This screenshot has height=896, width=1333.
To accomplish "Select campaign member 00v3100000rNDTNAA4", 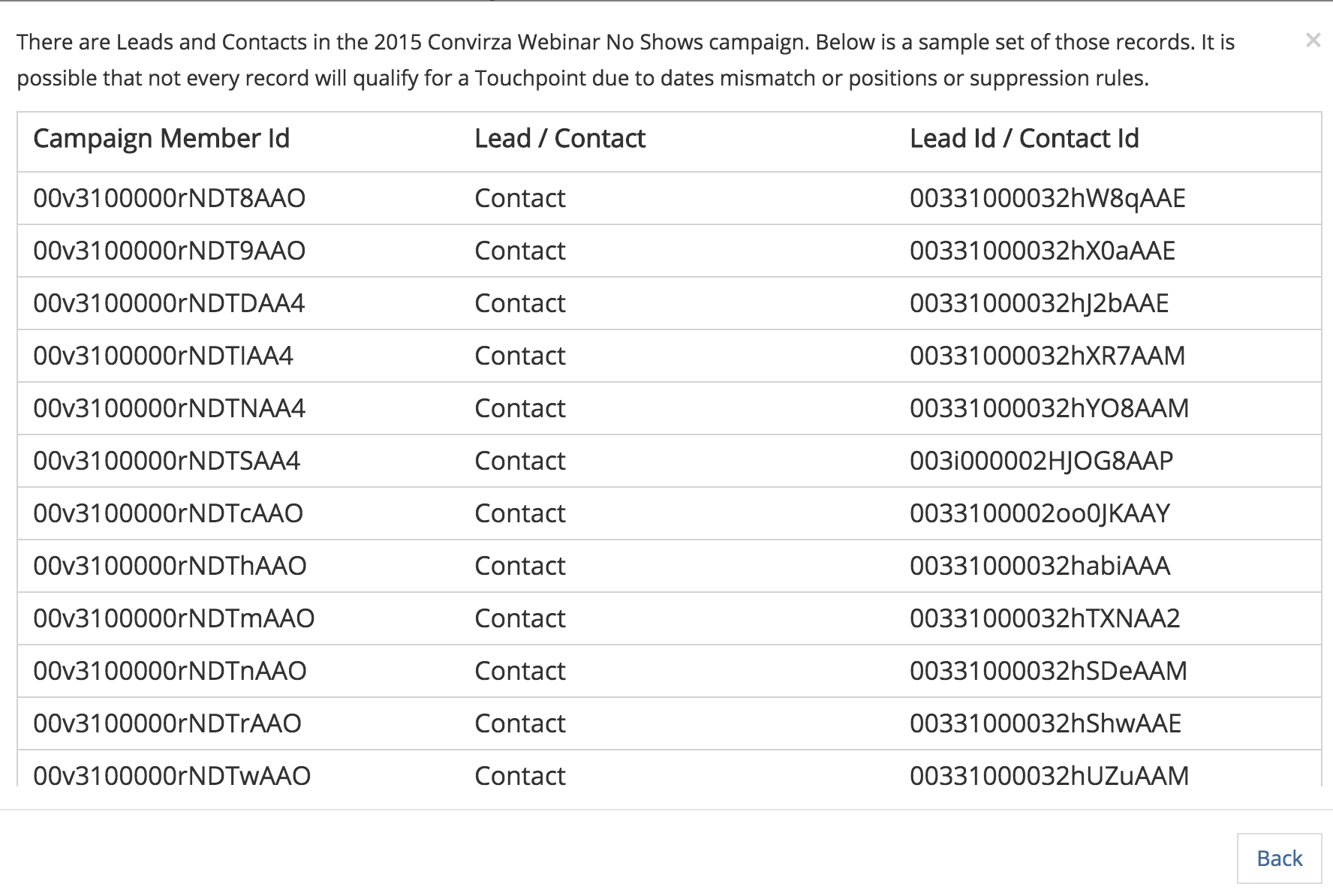I will click(x=170, y=408).
